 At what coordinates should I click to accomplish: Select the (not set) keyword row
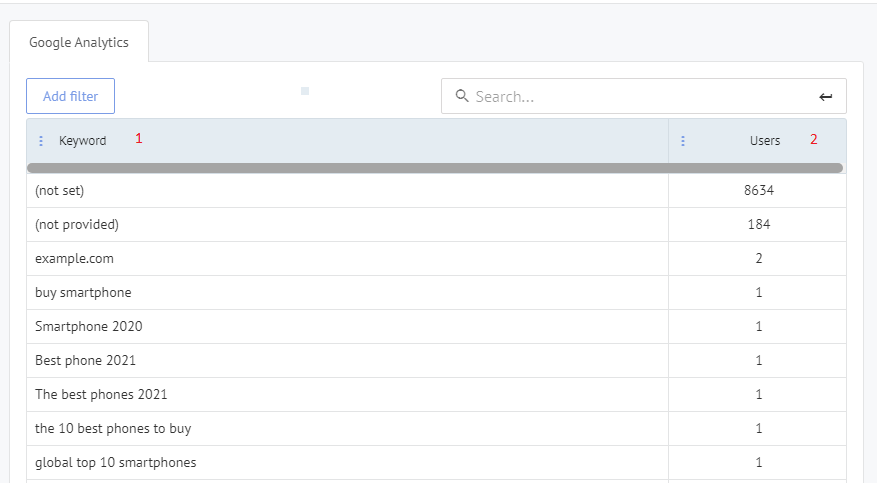pos(436,191)
